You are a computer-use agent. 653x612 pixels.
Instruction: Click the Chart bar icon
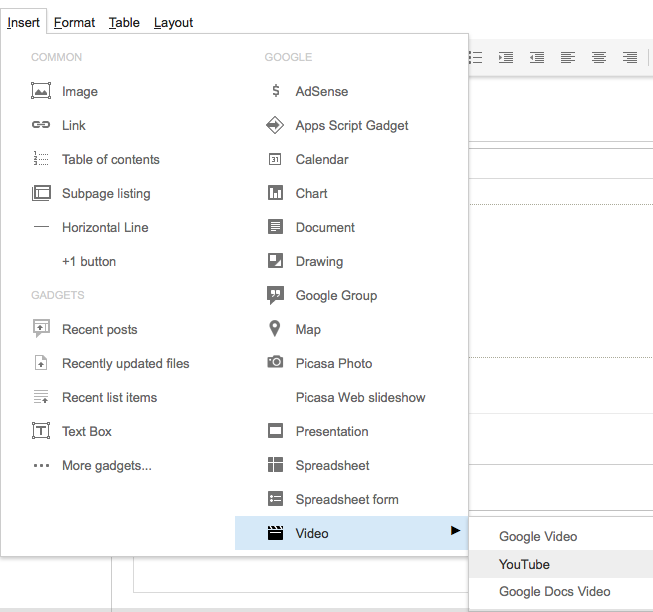click(275, 193)
